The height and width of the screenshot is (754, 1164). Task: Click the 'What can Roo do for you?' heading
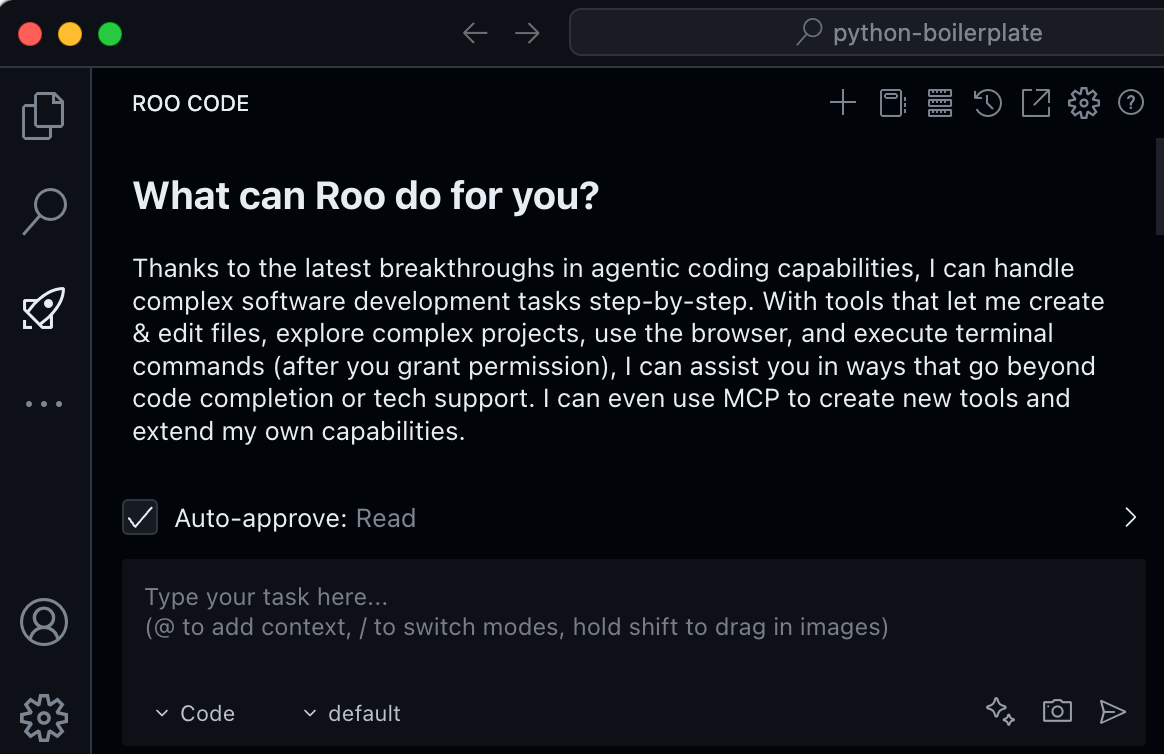click(365, 196)
